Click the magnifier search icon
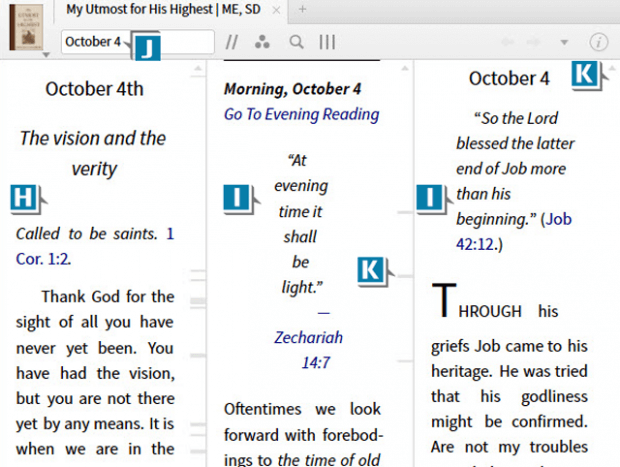The height and width of the screenshot is (467, 620). [x=296, y=42]
